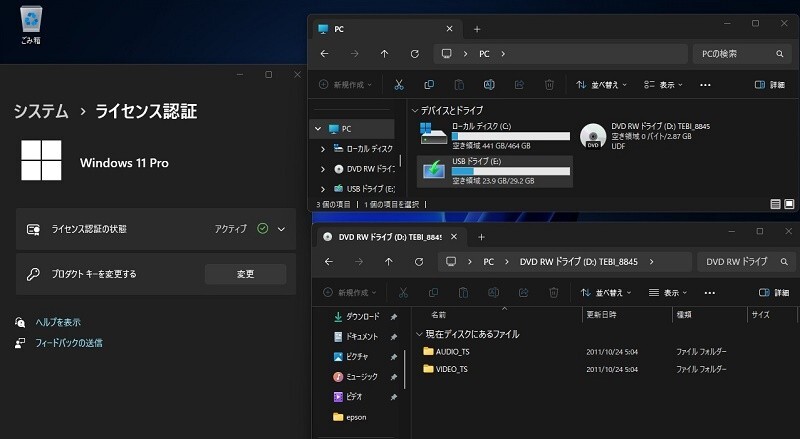The height and width of the screenshot is (439, 800).
Task: Go back in the PC window
Action: point(324,54)
